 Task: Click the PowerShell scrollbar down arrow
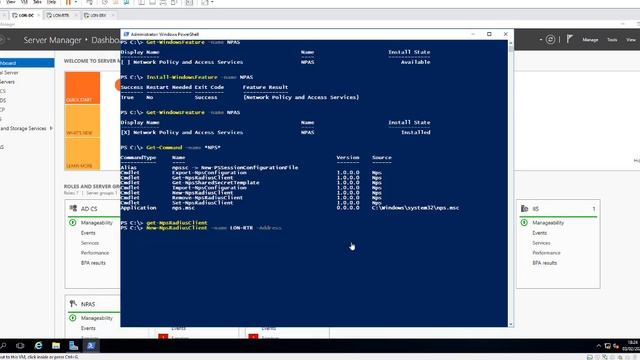[511, 324]
